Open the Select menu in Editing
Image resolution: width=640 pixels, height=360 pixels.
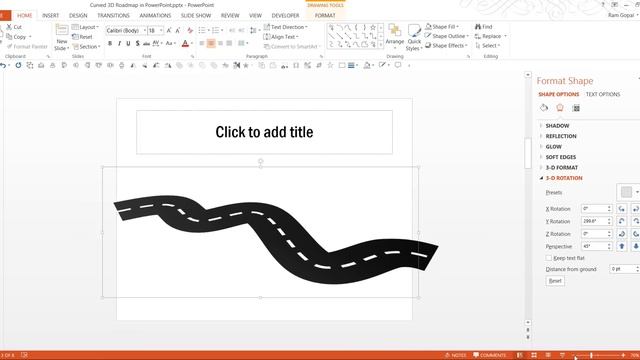click(x=487, y=45)
